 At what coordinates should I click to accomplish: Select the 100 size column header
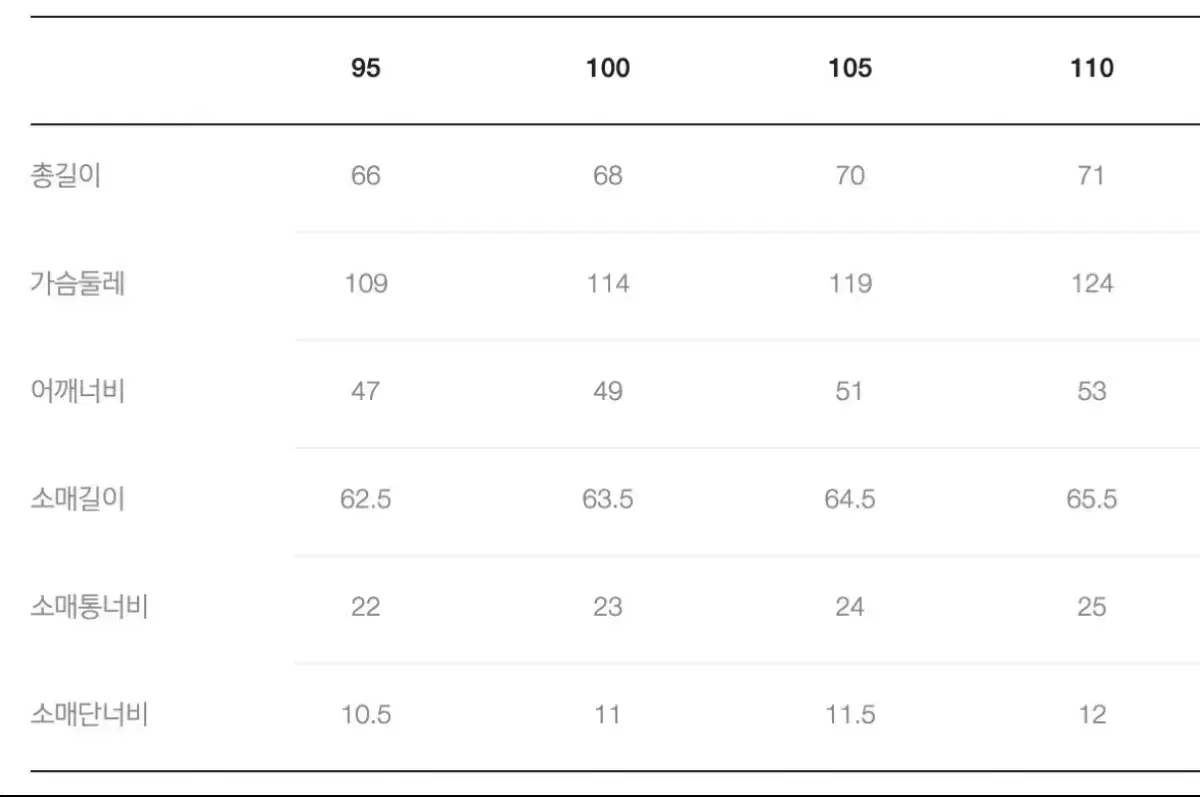tap(608, 68)
